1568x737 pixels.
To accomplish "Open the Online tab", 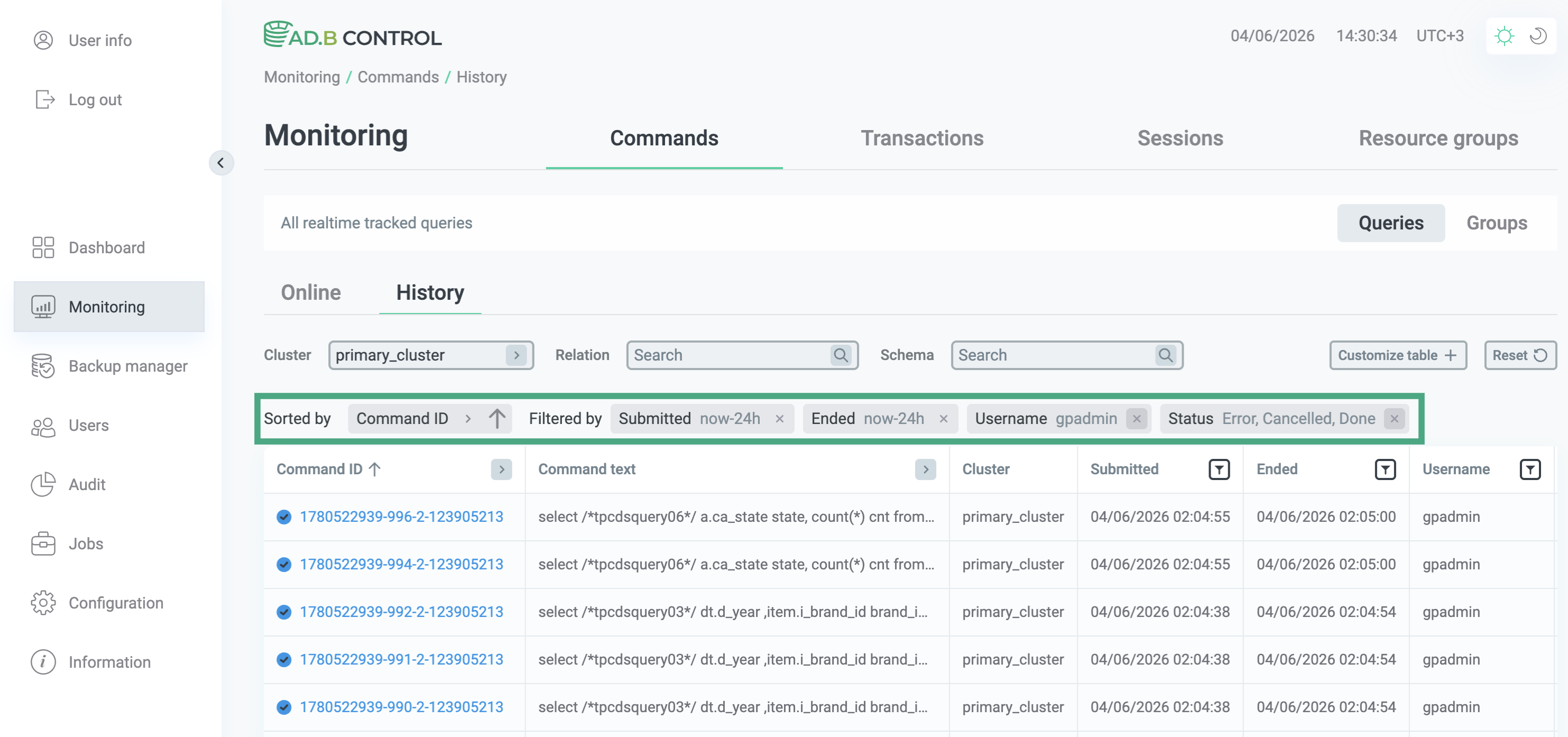I will coord(311,292).
